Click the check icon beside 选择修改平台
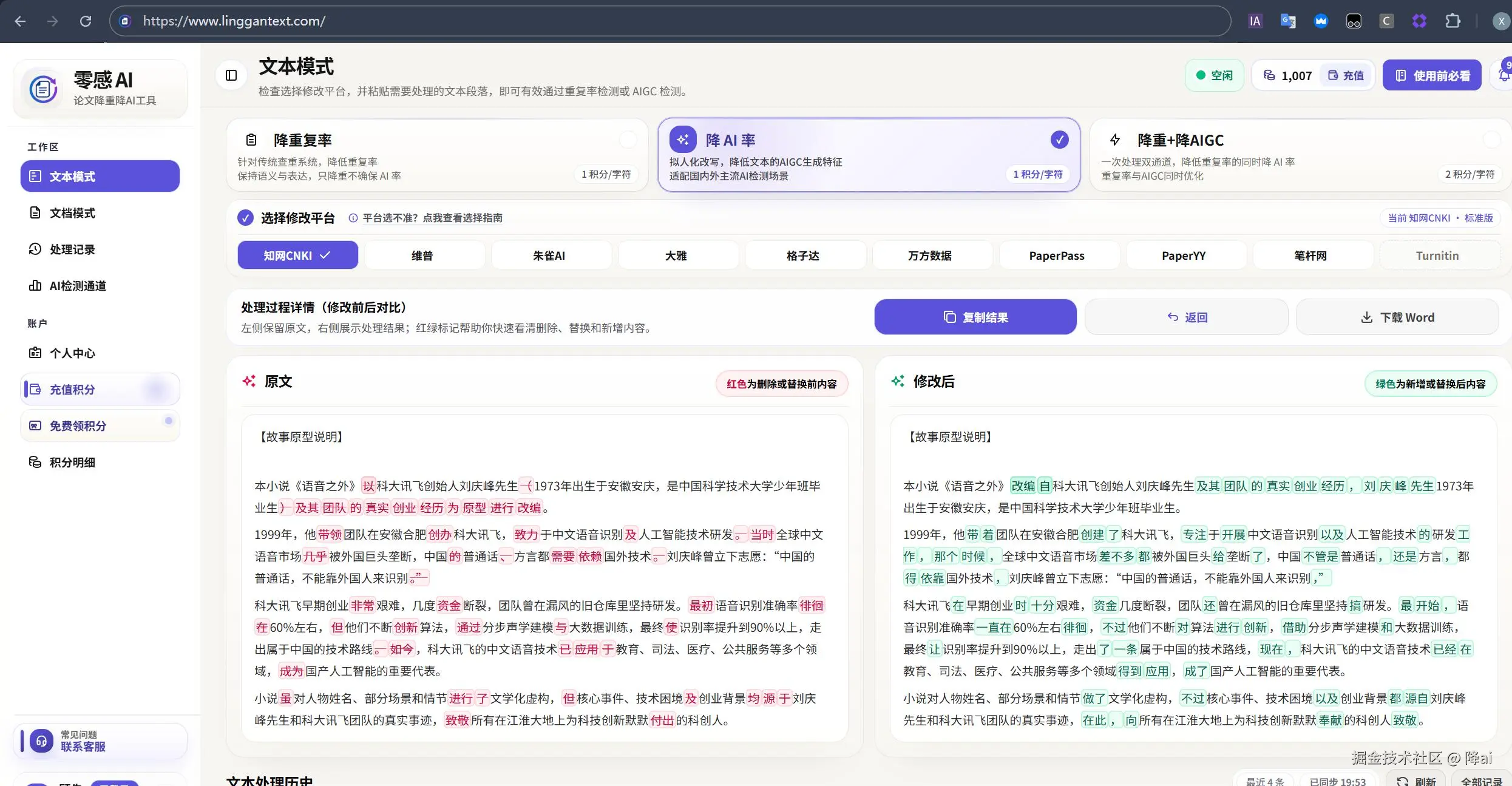The height and width of the screenshot is (786, 1512). click(x=245, y=218)
